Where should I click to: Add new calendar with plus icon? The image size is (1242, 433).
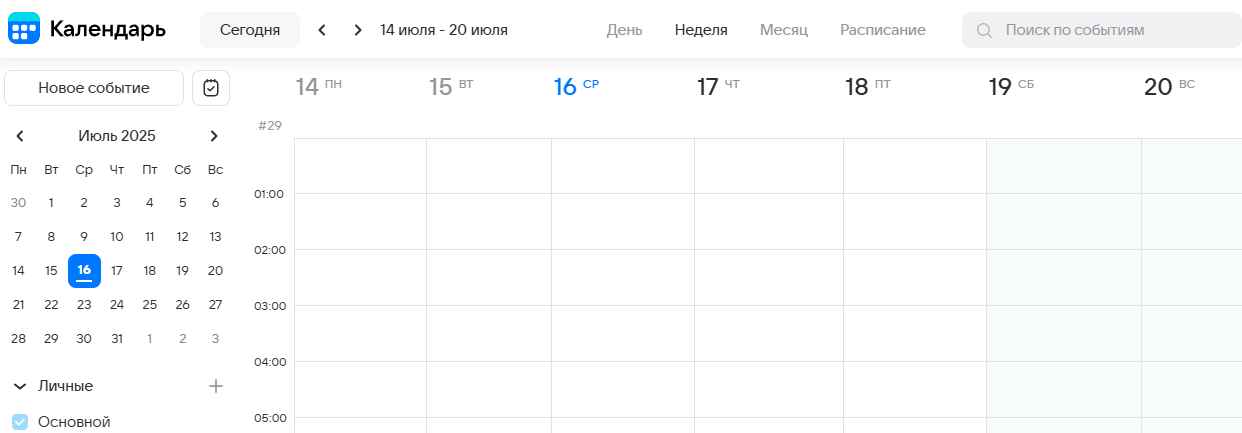[215, 386]
